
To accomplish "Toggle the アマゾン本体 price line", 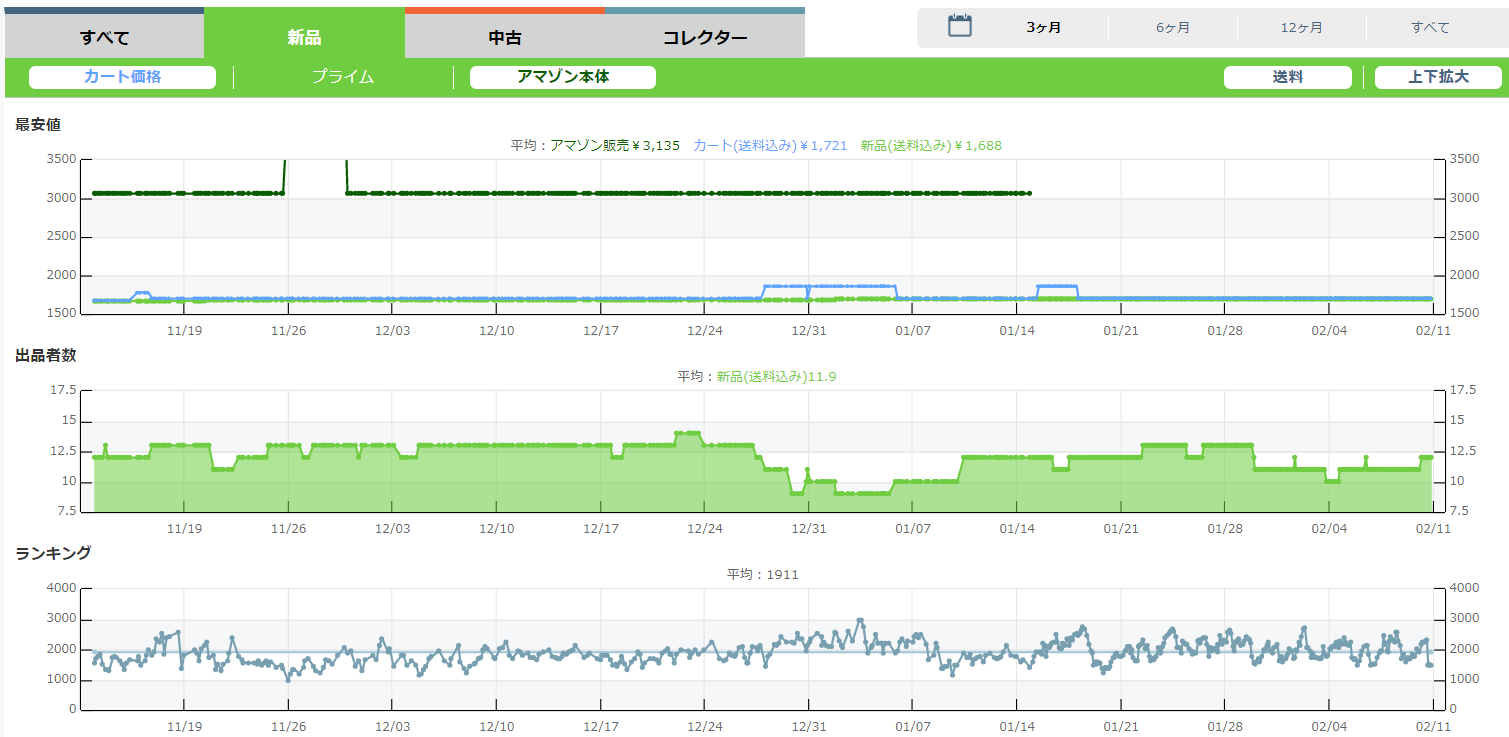I will click(562, 77).
